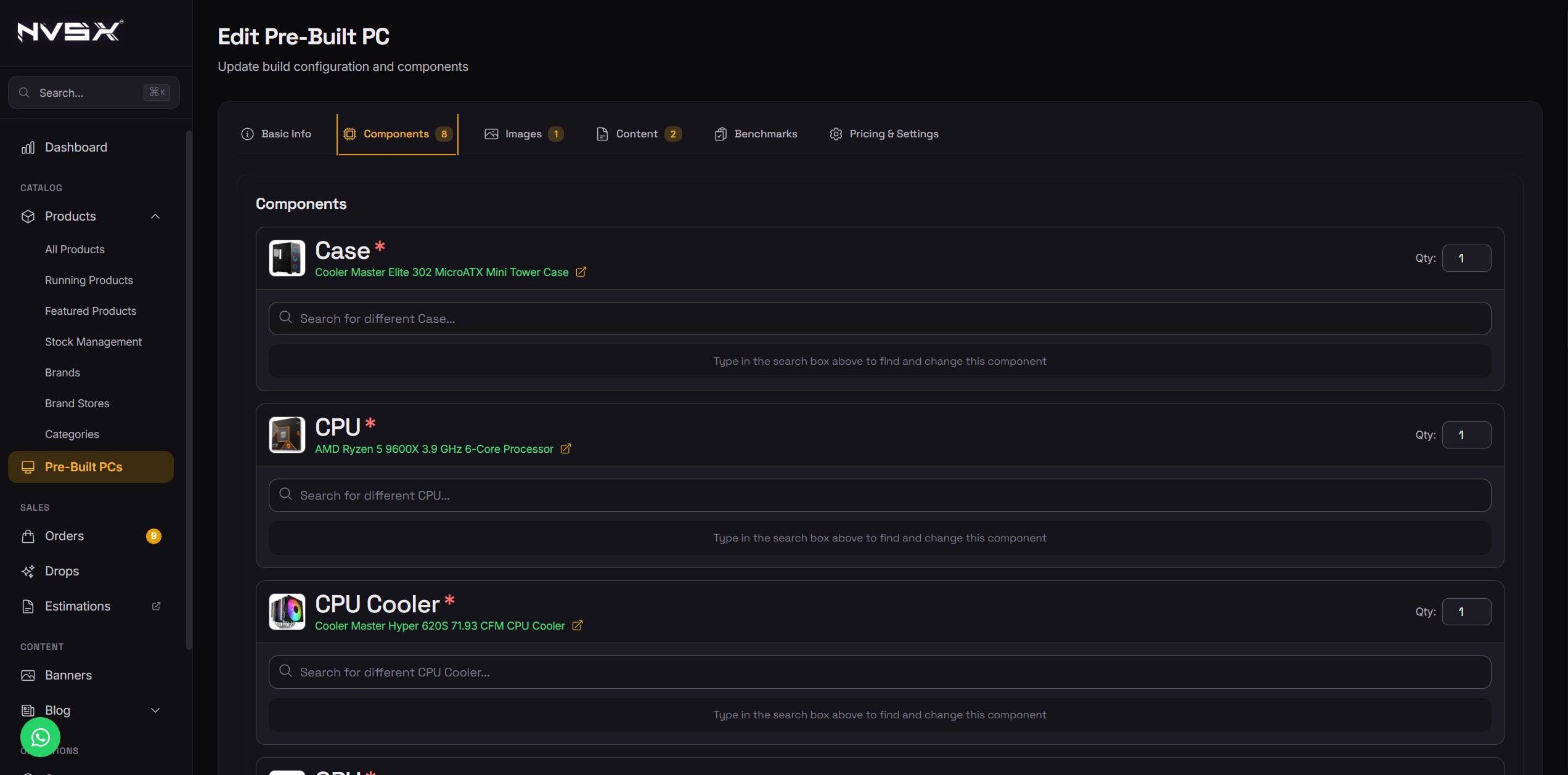Select the Products box icon in sidebar
The width and height of the screenshot is (1568, 775).
pyautogui.click(x=28, y=216)
